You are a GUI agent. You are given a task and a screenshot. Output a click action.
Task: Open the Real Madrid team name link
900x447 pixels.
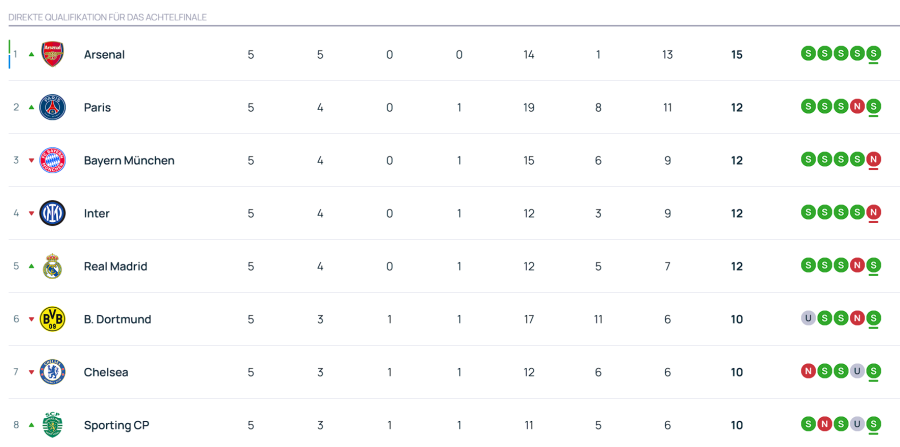coord(115,266)
